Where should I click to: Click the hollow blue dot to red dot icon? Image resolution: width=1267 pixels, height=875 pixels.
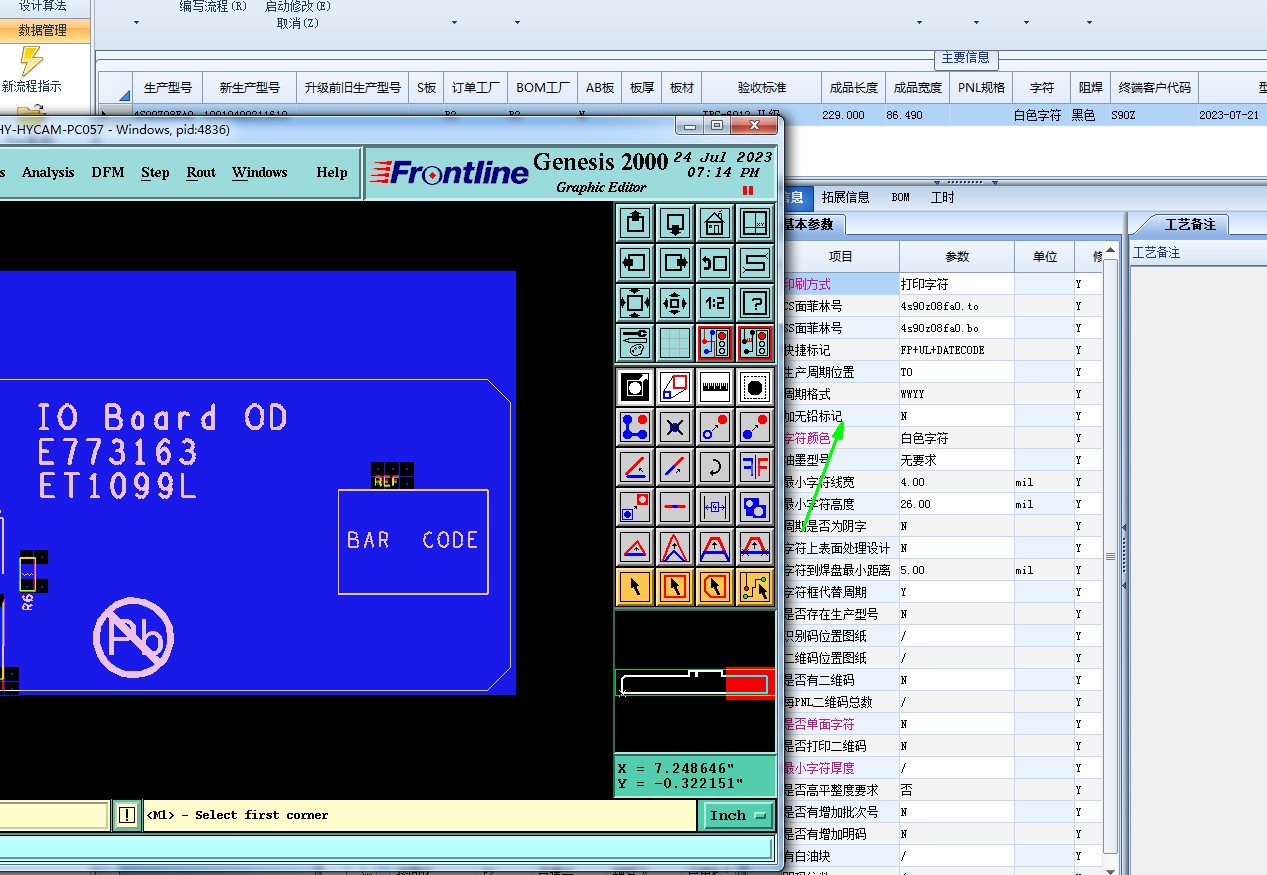pyautogui.click(x=715, y=426)
